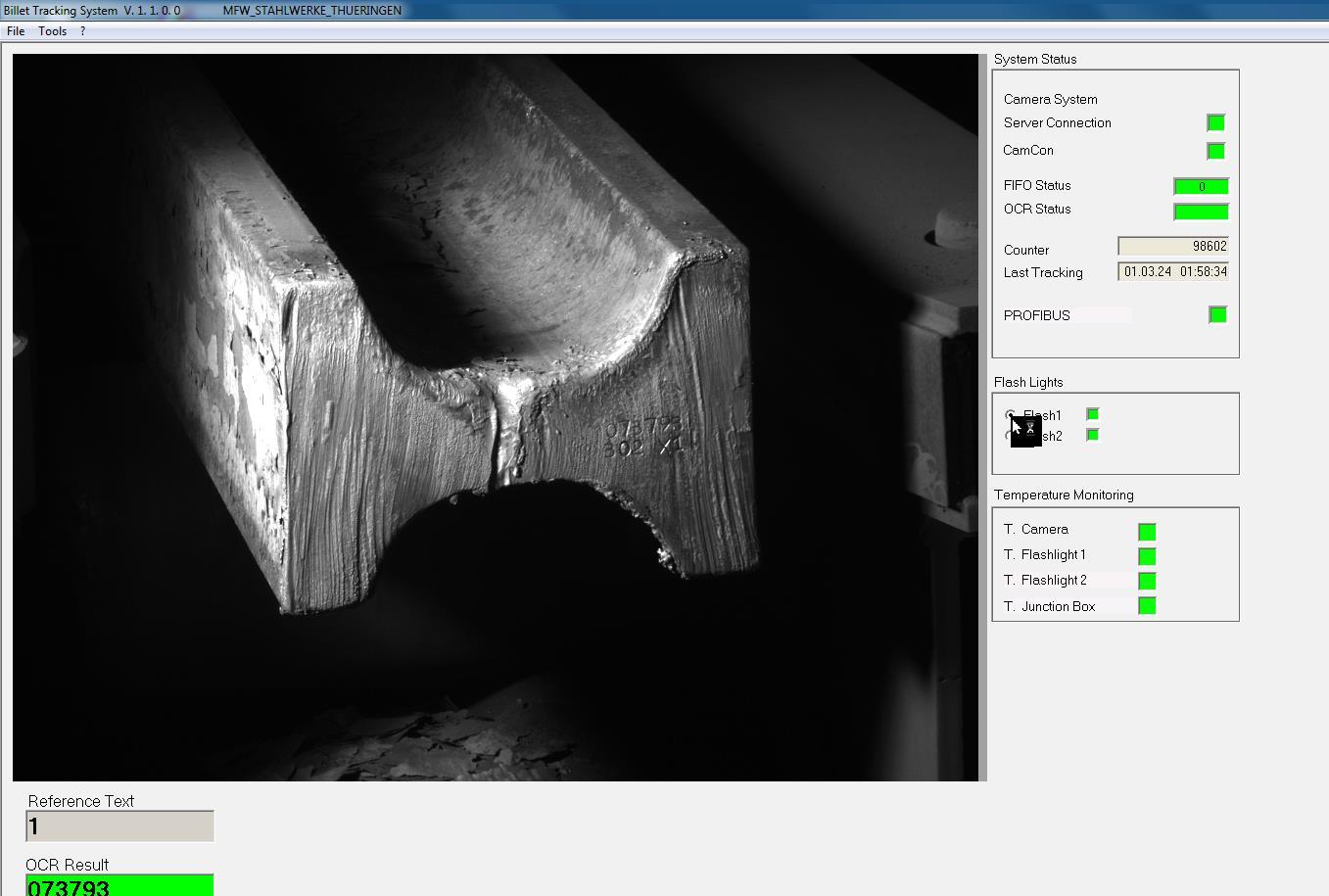Click the T. Flashlight 1 label
The width and height of the screenshot is (1329, 896).
click(1044, 554)
